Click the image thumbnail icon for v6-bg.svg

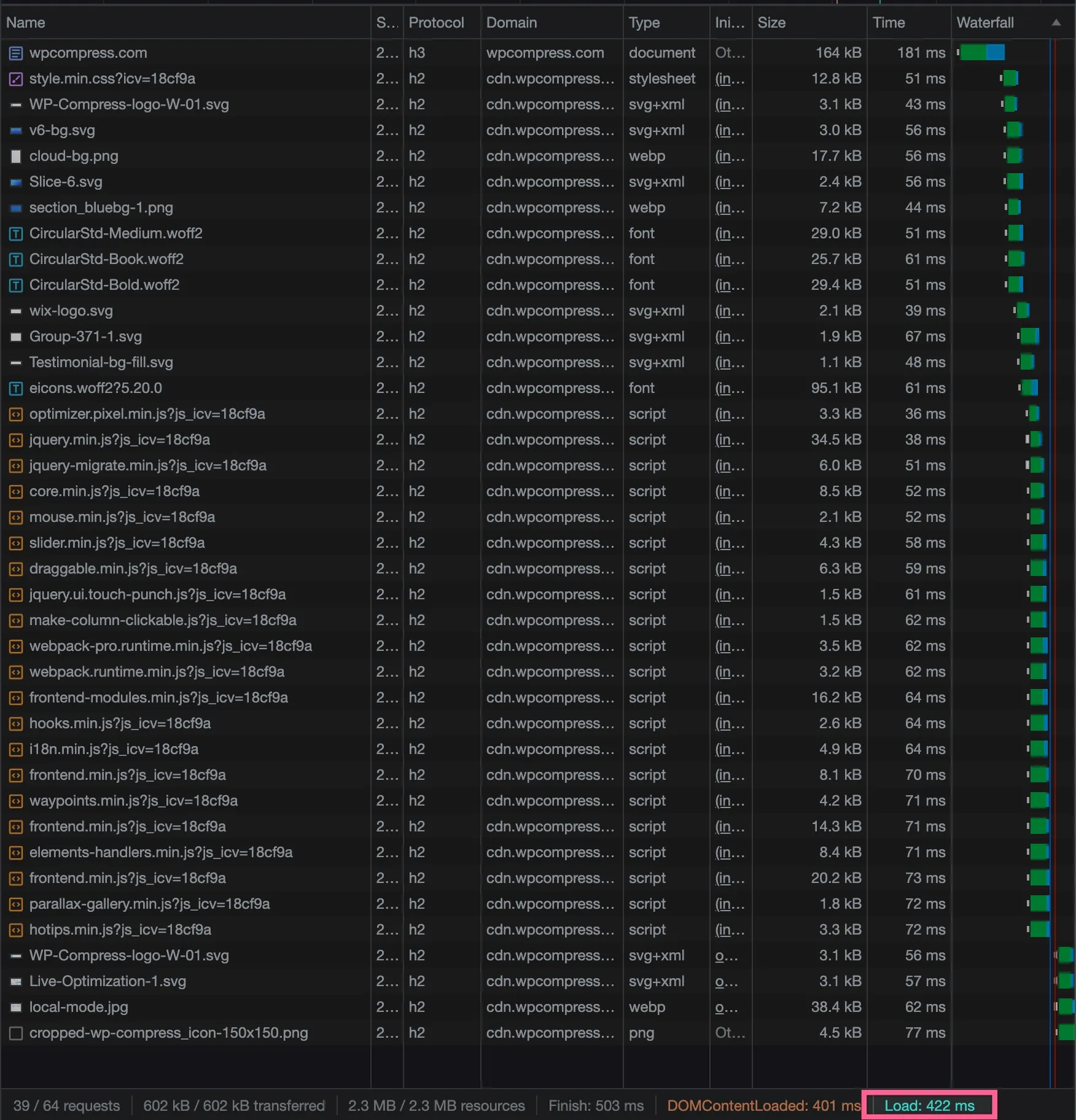point(16,131)
